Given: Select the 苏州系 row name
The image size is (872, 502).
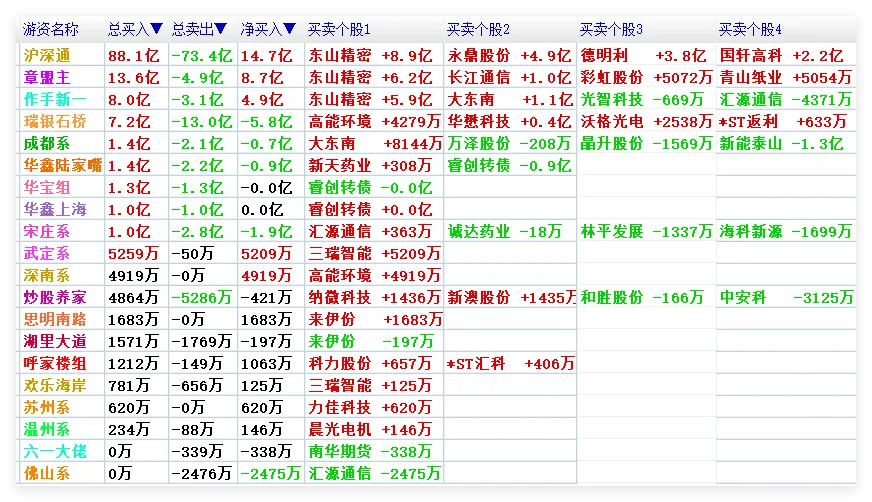Looking at the screenshot, I should 47,407.
